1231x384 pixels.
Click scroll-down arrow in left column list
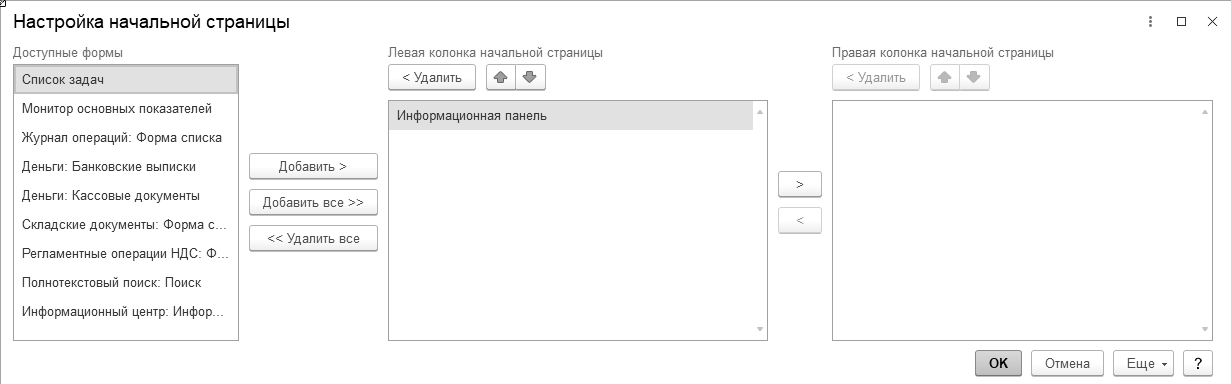[x=760, y=329]
